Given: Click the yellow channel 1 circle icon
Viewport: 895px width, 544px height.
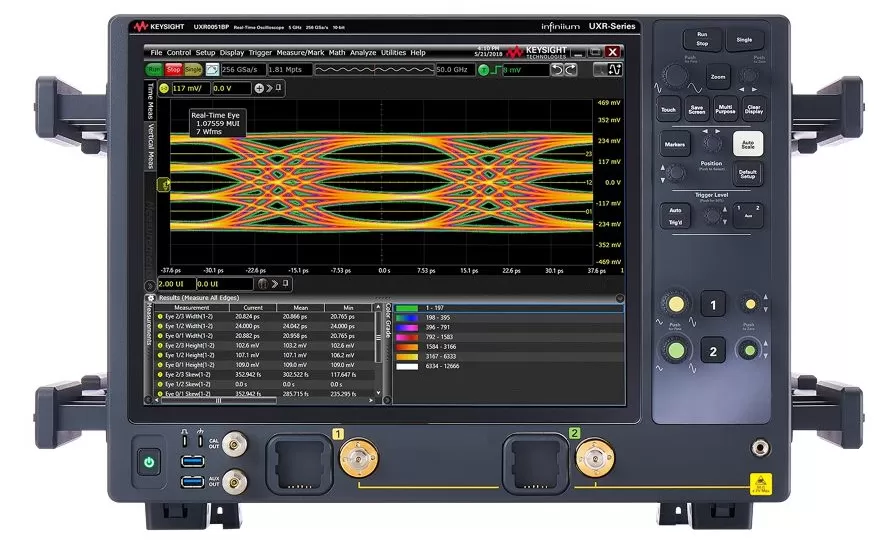Looking at the screenshot, I should coord(164,88).
